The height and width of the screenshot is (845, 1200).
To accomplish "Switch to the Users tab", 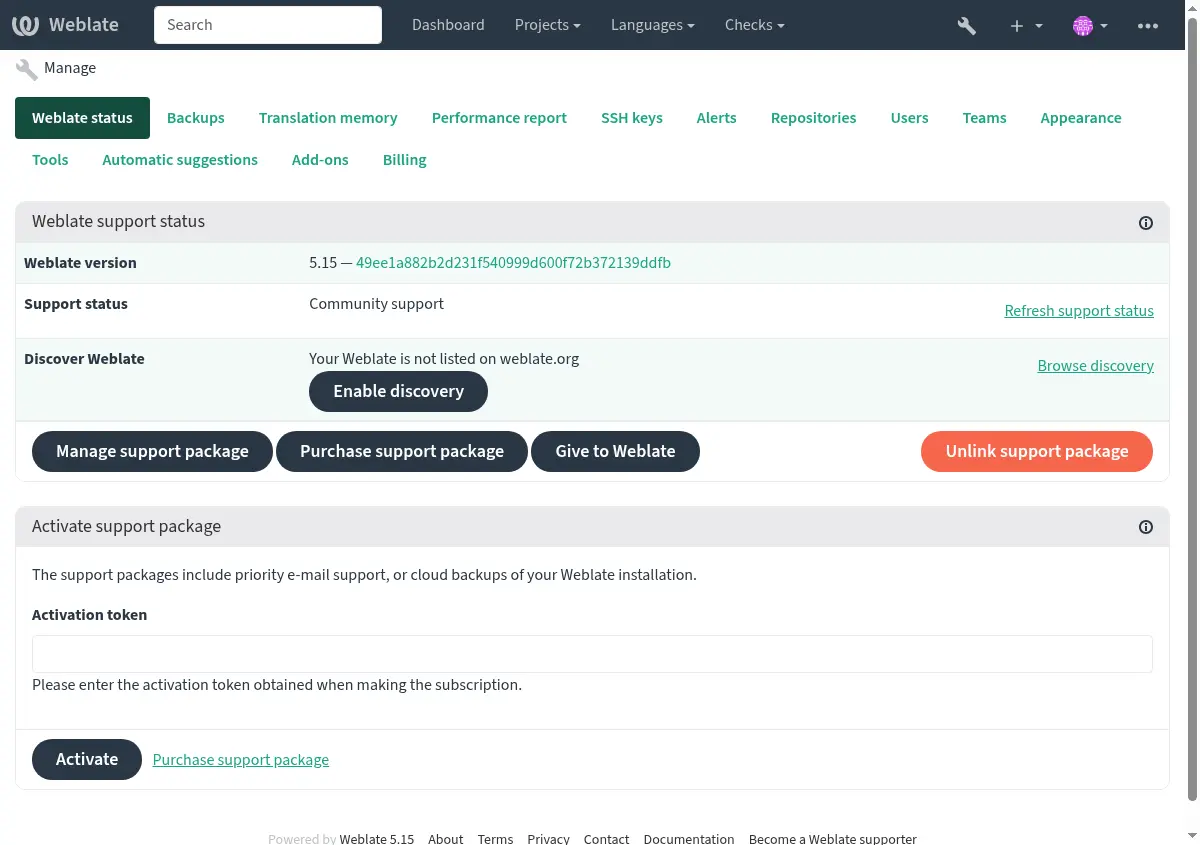I will point(910,118).
